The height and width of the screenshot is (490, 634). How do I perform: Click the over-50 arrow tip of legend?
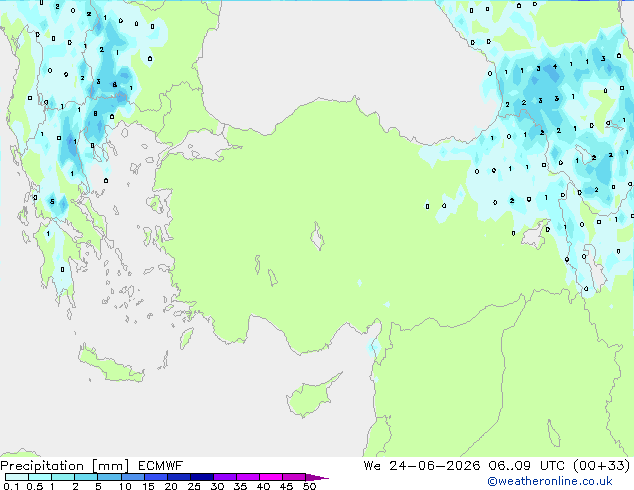tap(317, 477)
